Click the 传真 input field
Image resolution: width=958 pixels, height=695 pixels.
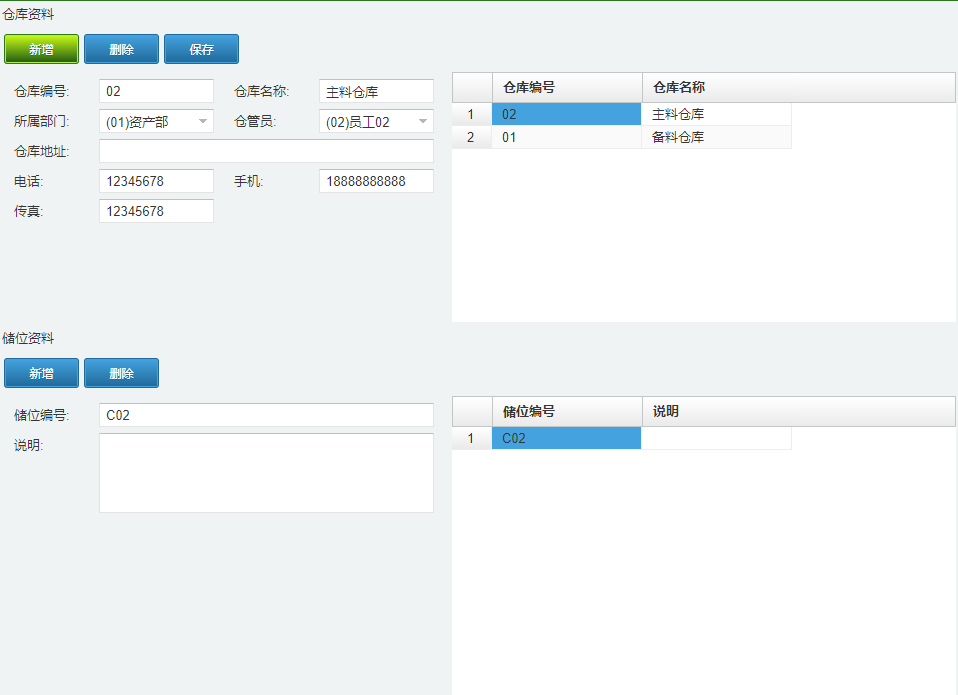156,211
